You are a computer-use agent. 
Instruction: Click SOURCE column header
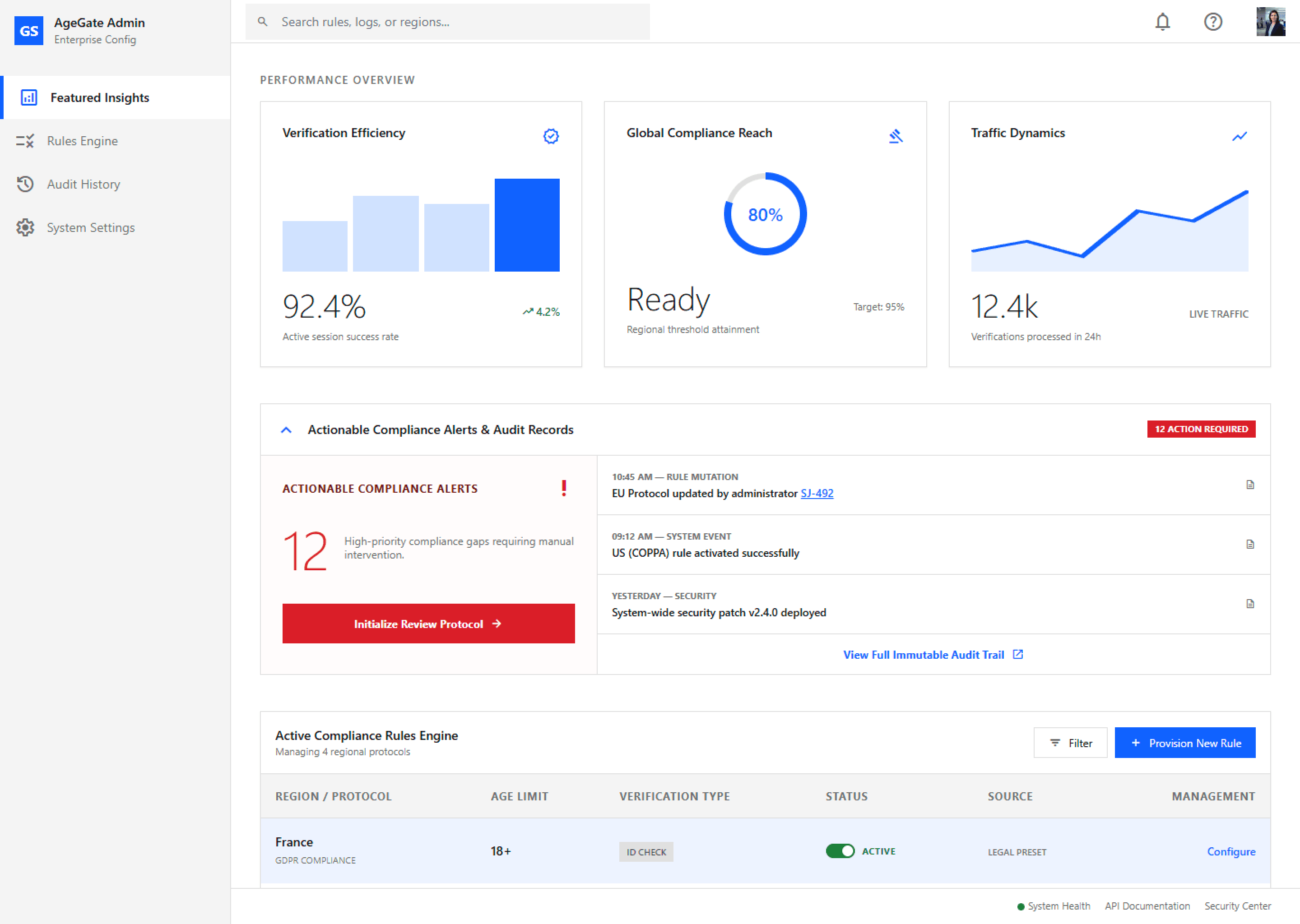(x=1010, y=796)
